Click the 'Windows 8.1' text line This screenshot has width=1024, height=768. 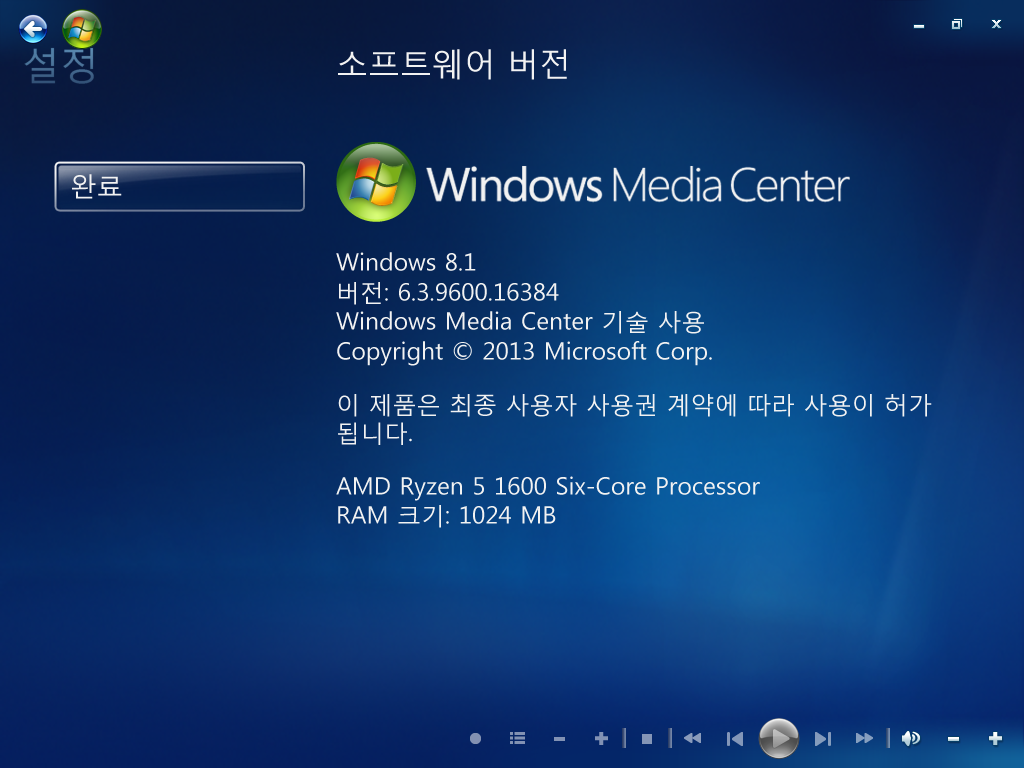click(x=406, y=263)
